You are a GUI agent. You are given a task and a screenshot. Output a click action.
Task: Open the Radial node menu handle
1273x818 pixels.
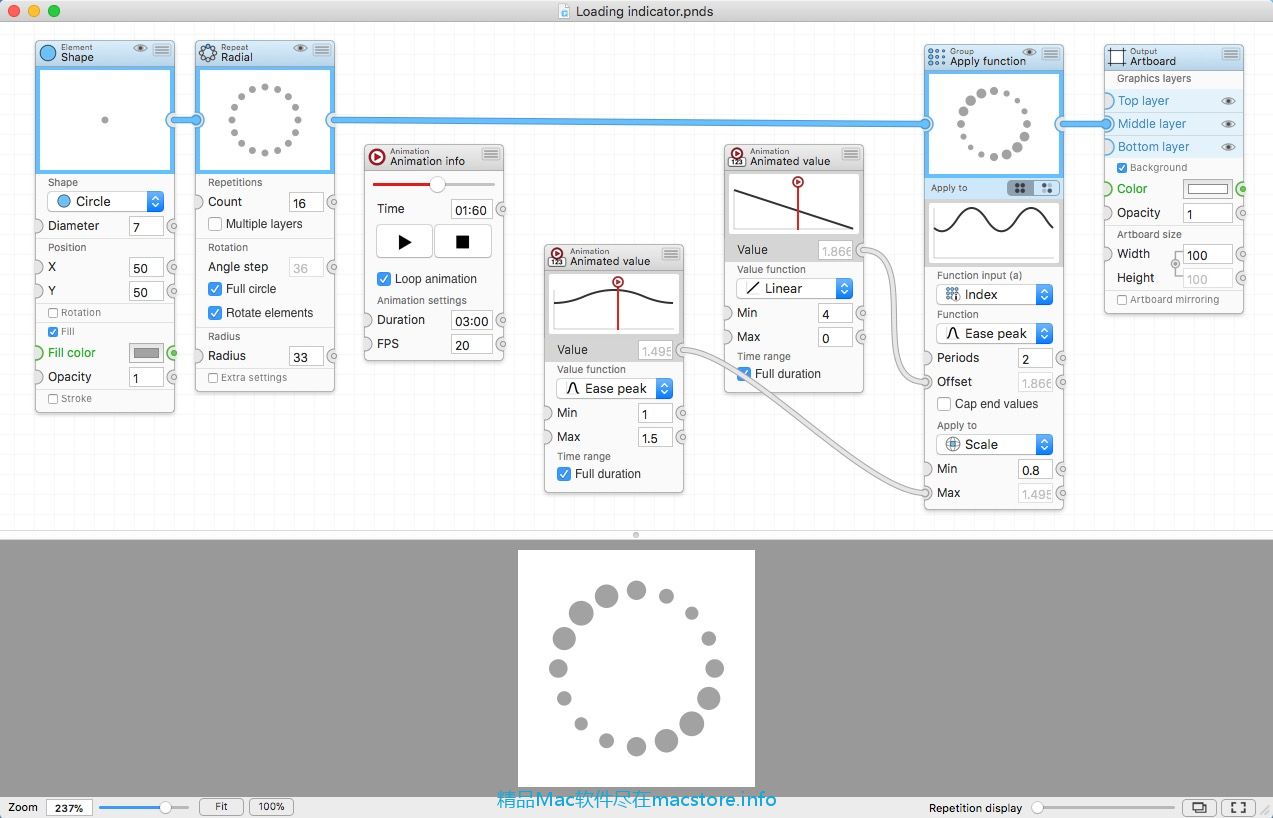[322, 50]
